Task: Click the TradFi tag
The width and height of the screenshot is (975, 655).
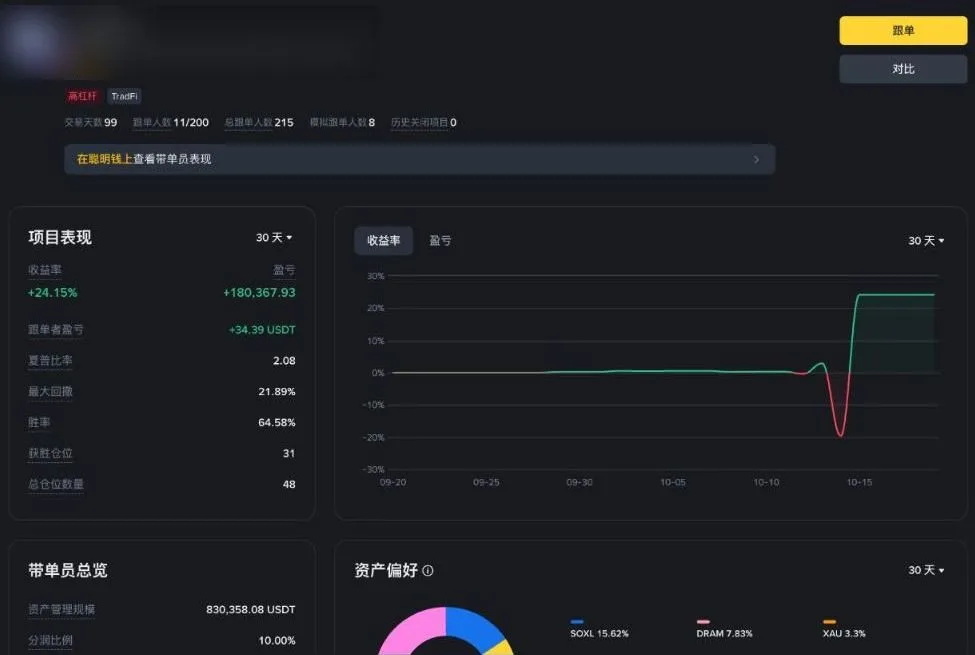Action: point(124,96)
